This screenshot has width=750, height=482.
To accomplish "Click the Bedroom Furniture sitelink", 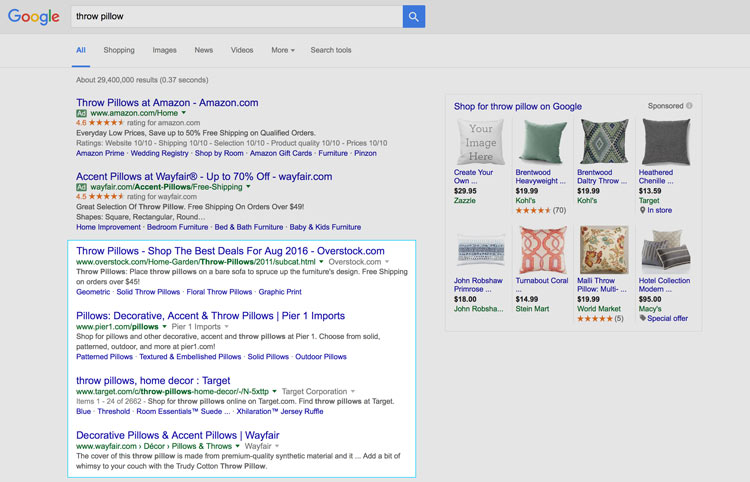I will (177, 227).
